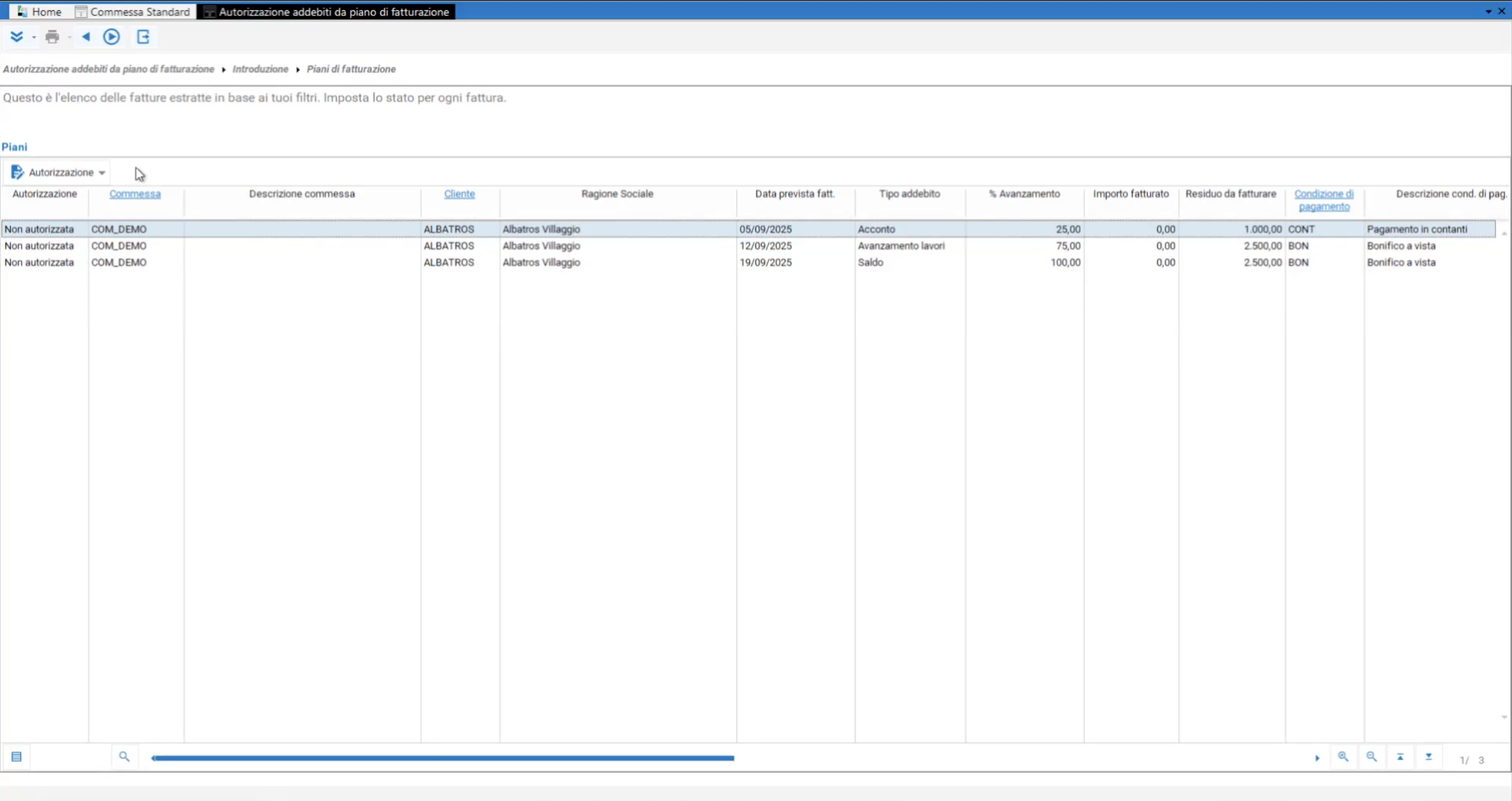Click the Piani di fatturazione breadcrumb
Image resolution: width=1512 pixels, height=801 pixels.
coord(351,69)
